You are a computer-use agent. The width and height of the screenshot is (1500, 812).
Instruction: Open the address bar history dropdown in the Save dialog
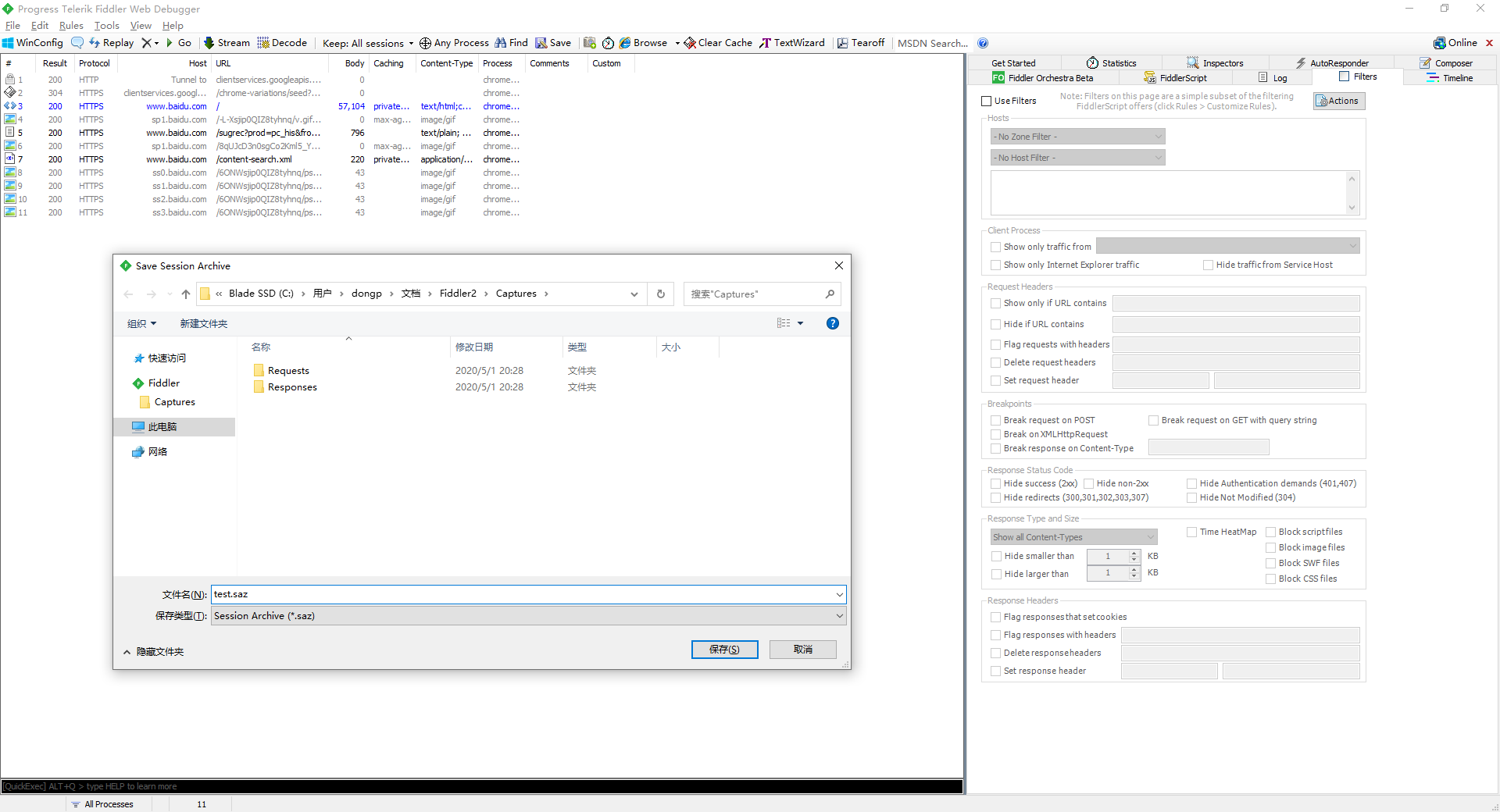pyautogui.click(x=634, y=294)
